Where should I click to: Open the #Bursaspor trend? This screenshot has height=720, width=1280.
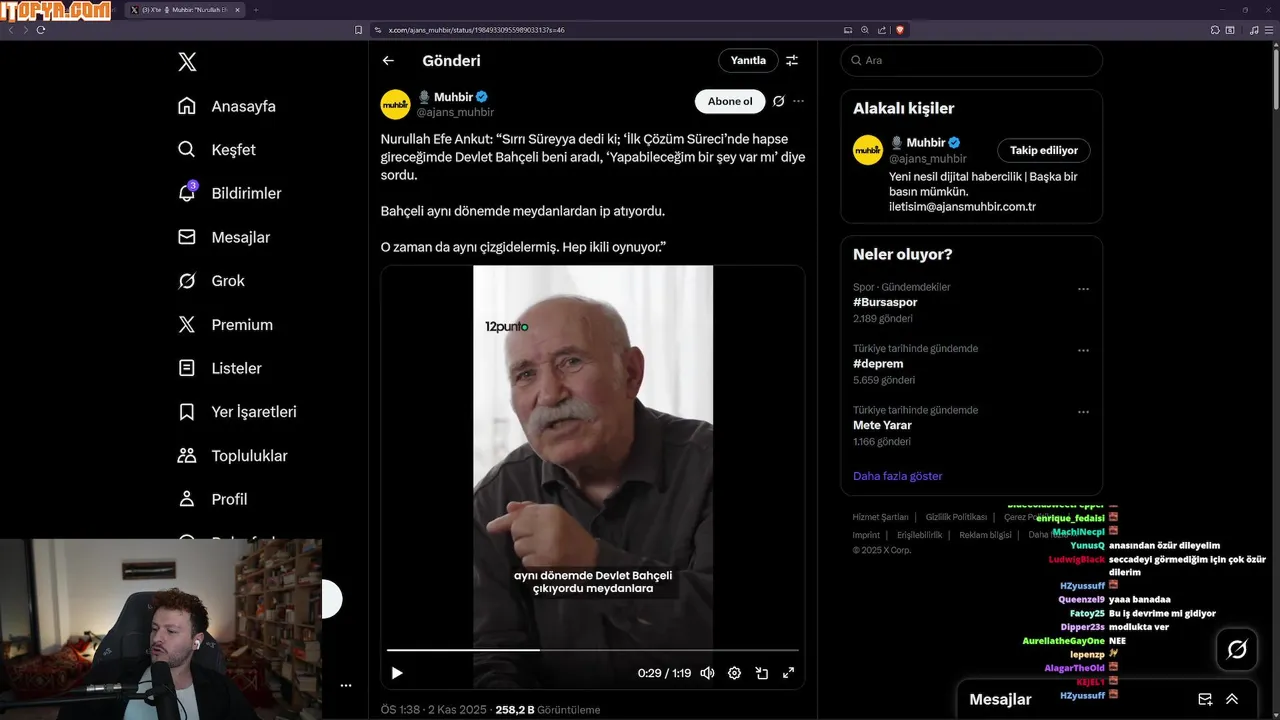[885, 302]
